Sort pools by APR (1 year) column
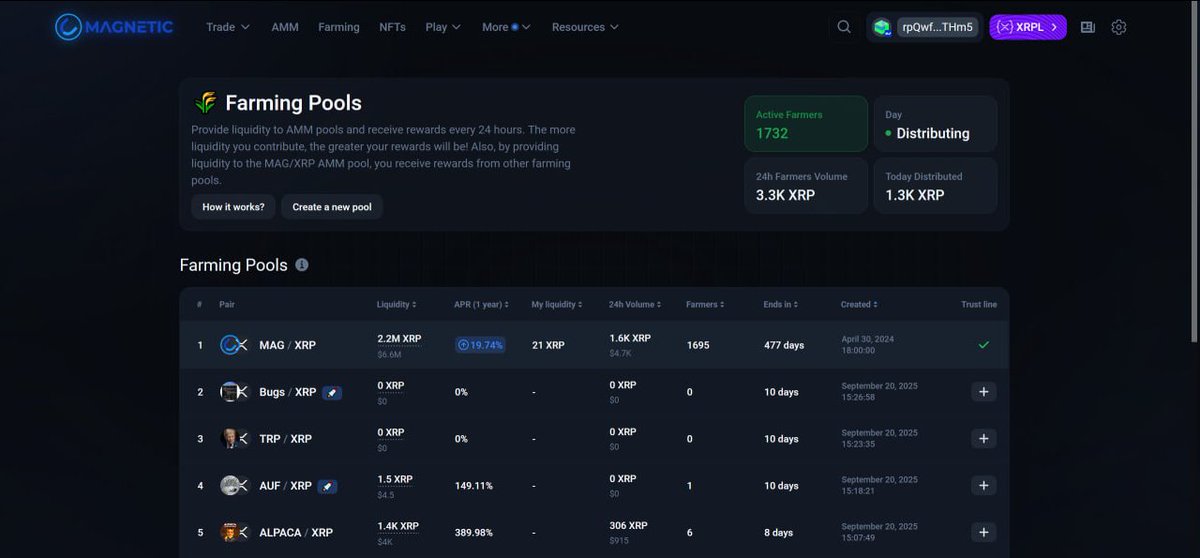1200x558 pixels. point(481,304)
